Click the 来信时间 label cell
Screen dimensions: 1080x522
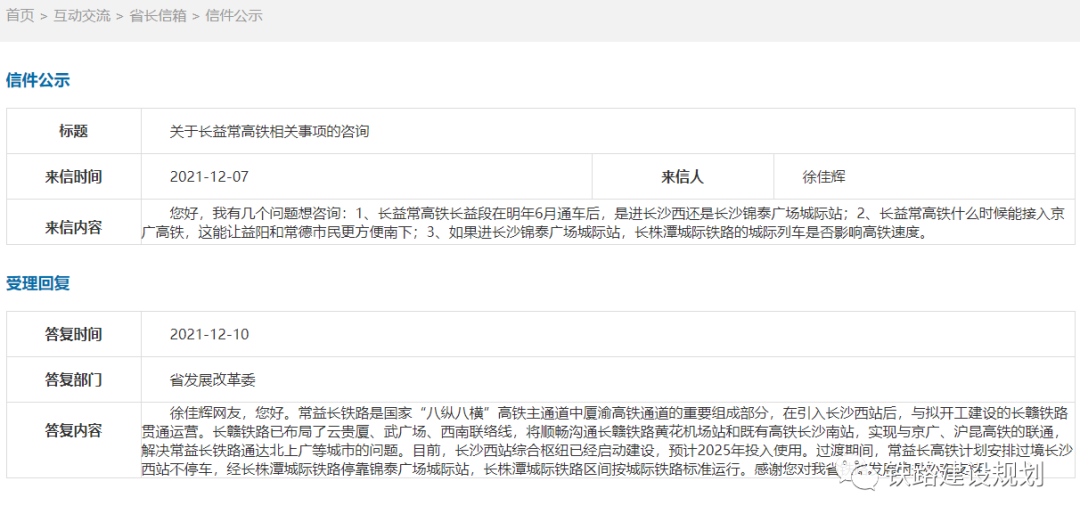point(74,176)
